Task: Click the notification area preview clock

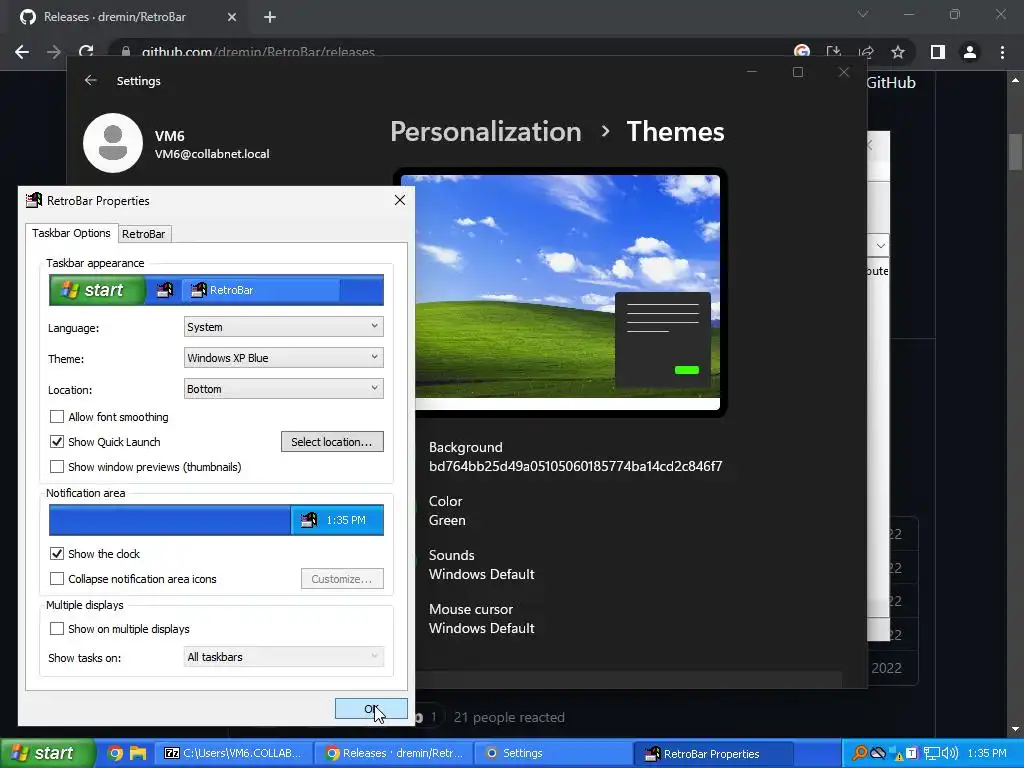Action: click(346, 520)
